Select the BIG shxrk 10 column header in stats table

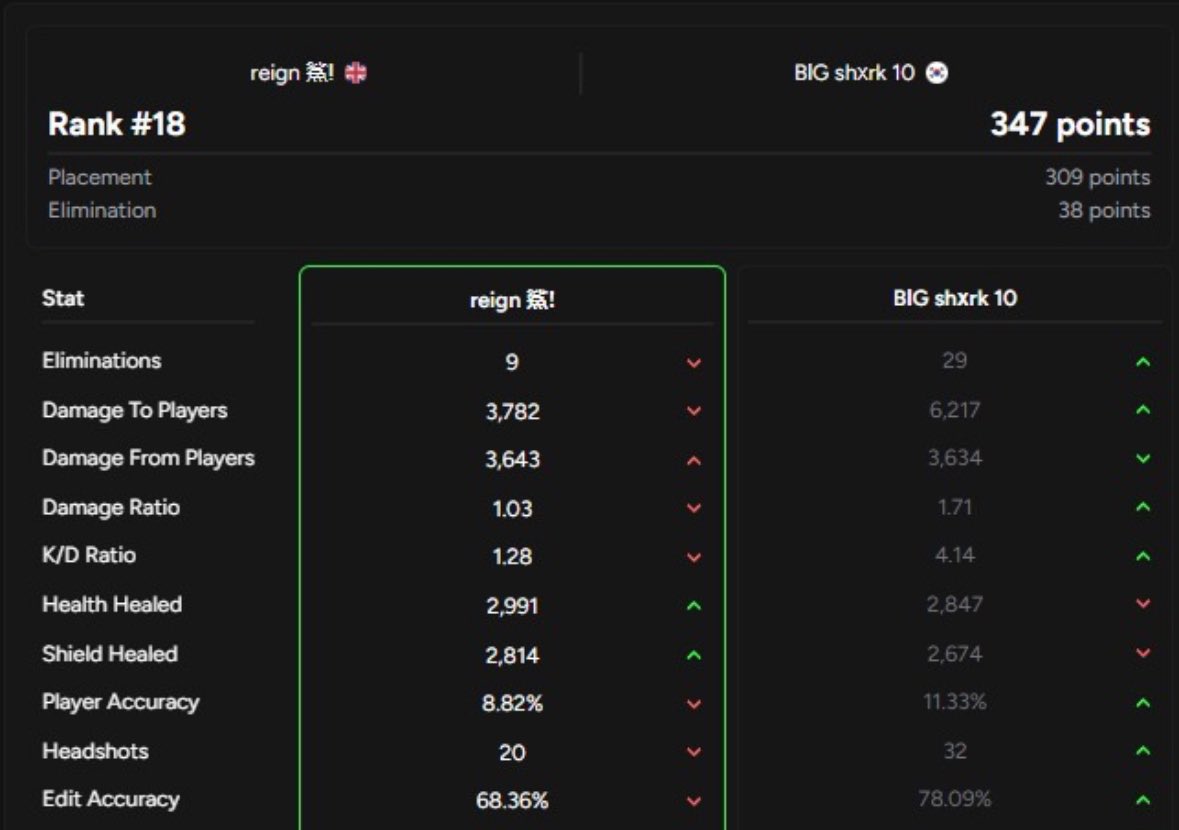tap(955, 298)
